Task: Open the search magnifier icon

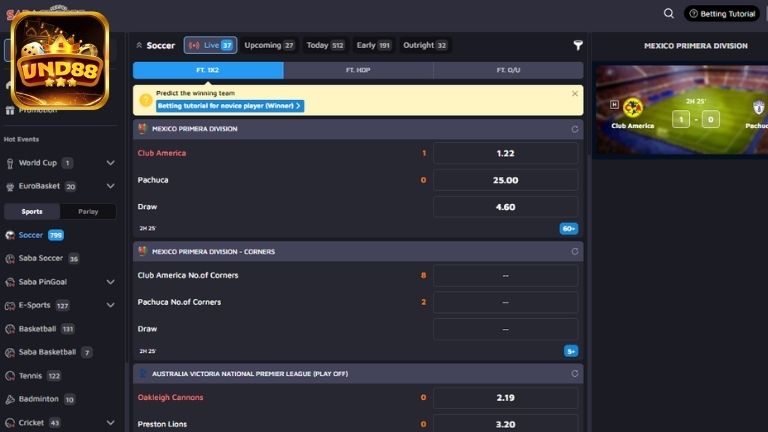Action: (669, 14)
